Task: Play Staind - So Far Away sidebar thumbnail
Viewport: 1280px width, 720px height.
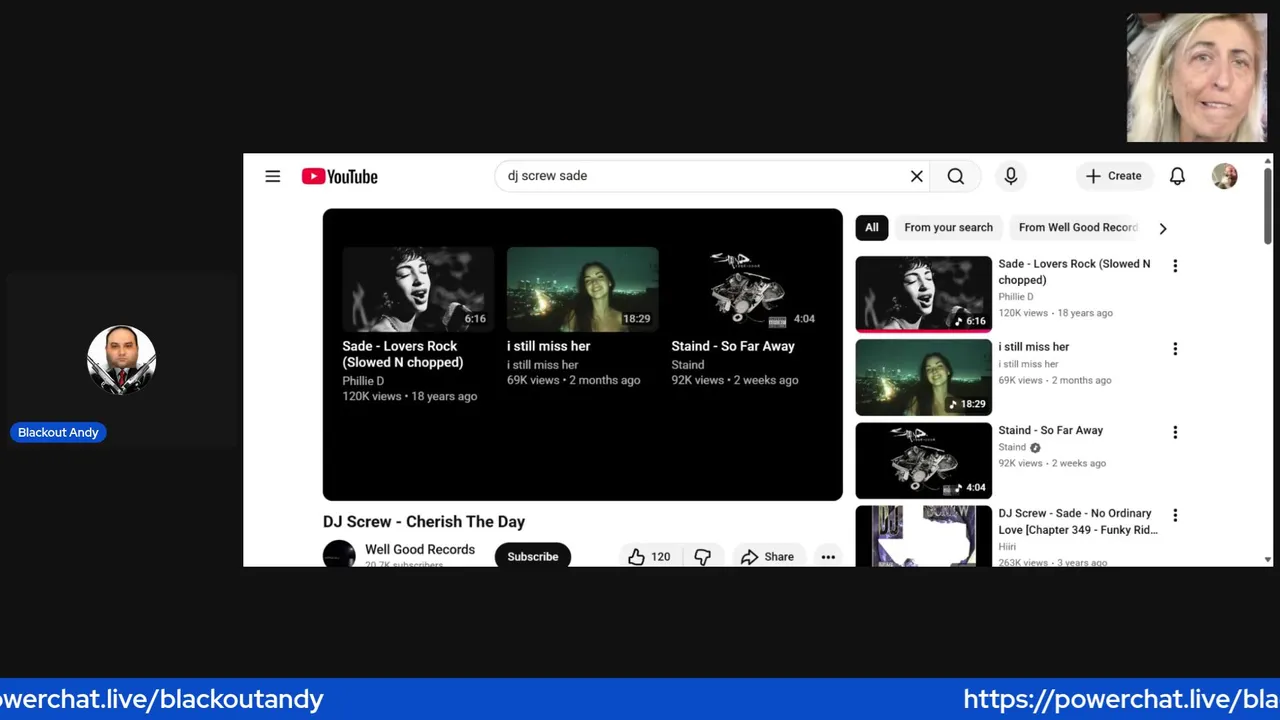Action: coord(924,460)
